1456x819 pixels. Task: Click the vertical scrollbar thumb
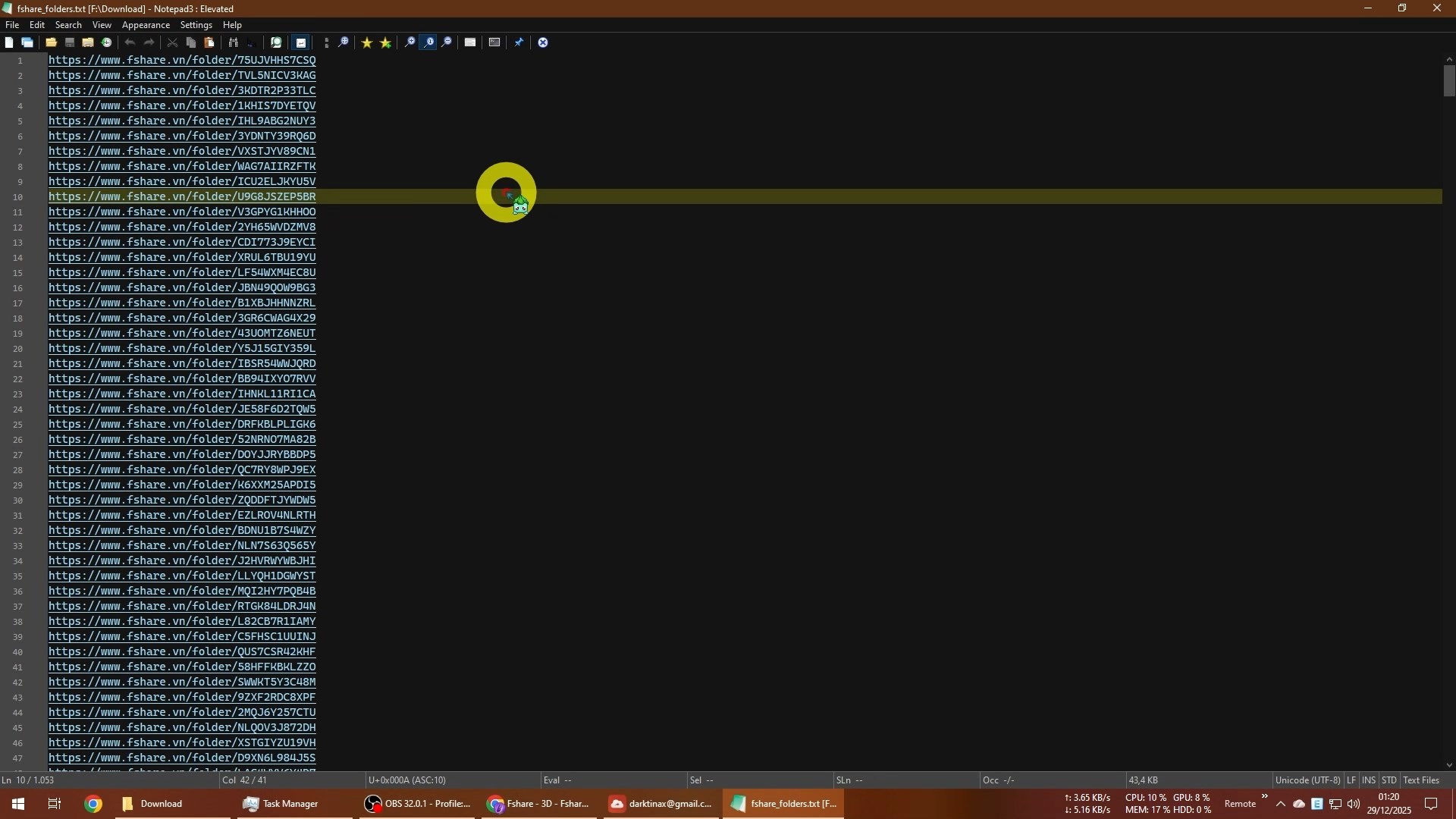click(x=1449, y=80)
